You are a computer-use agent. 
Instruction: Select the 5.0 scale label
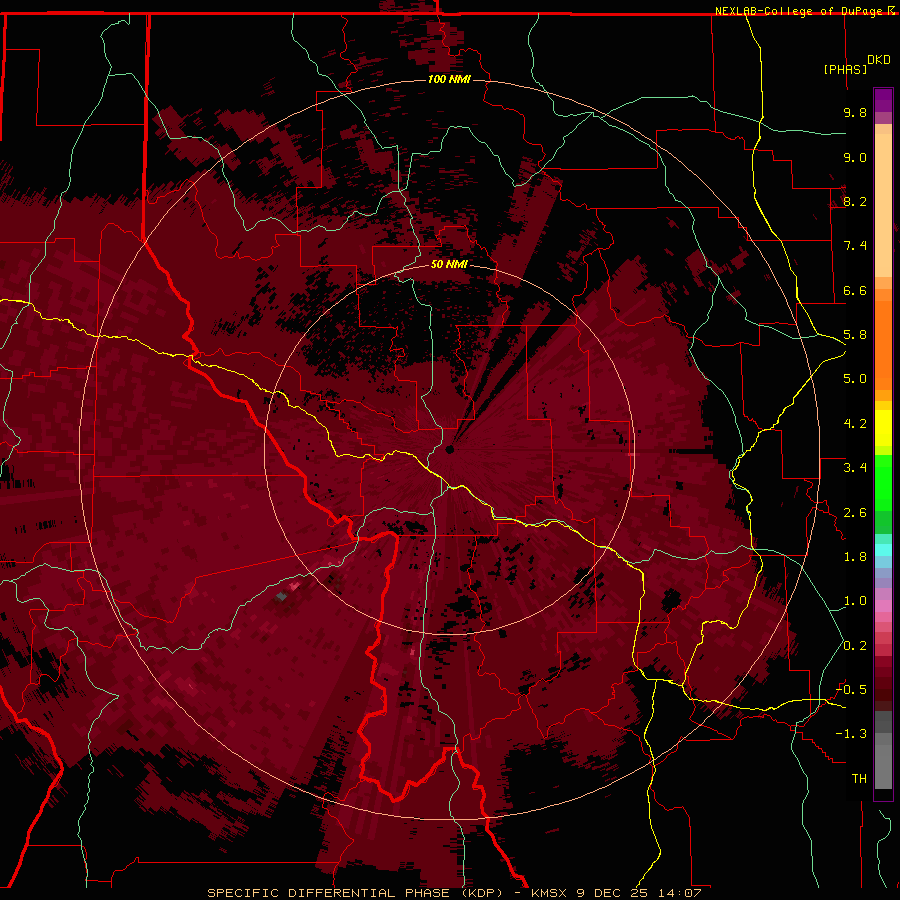click(x=855, y=379)
